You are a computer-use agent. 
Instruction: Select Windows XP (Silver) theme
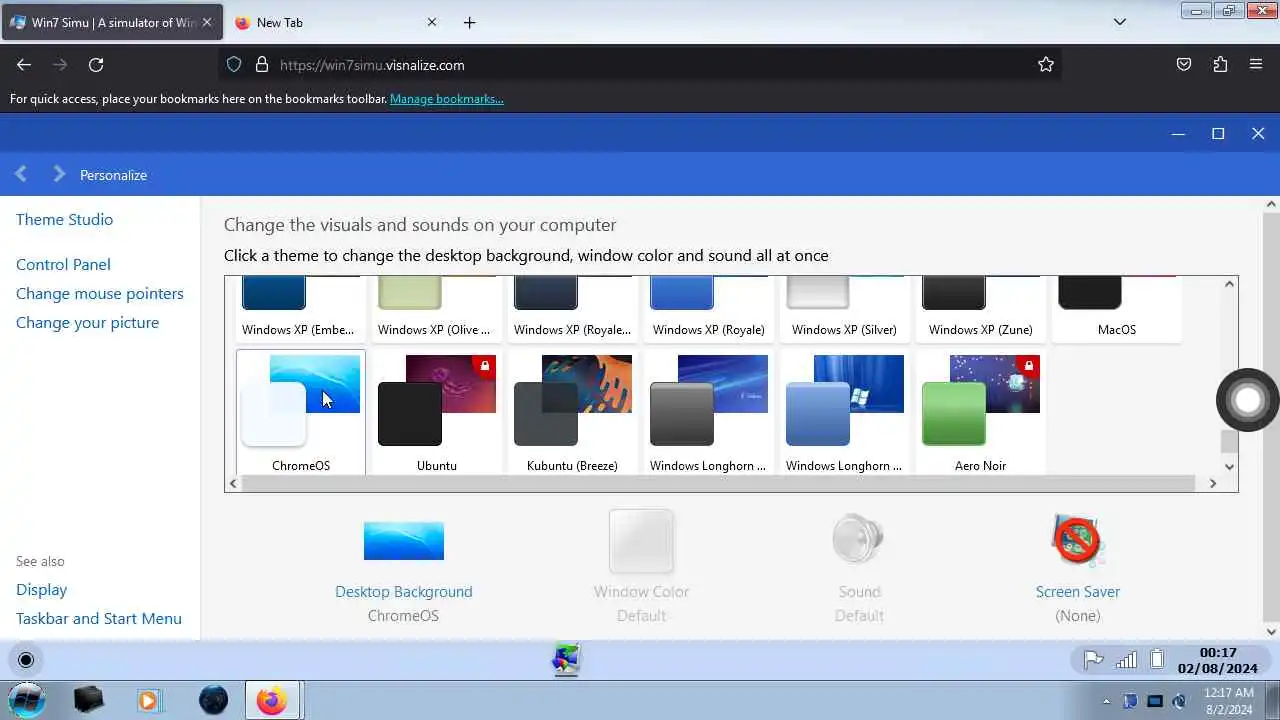(844, 309)
